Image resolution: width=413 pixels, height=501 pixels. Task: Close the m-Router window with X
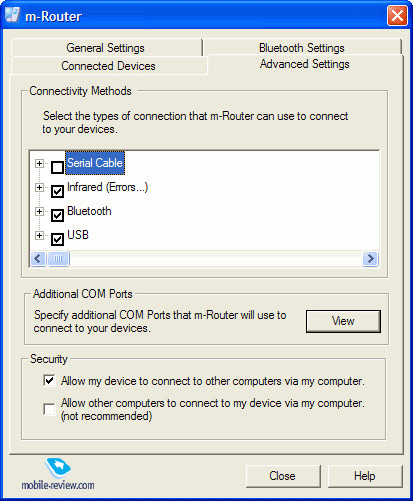coord(397,16)
